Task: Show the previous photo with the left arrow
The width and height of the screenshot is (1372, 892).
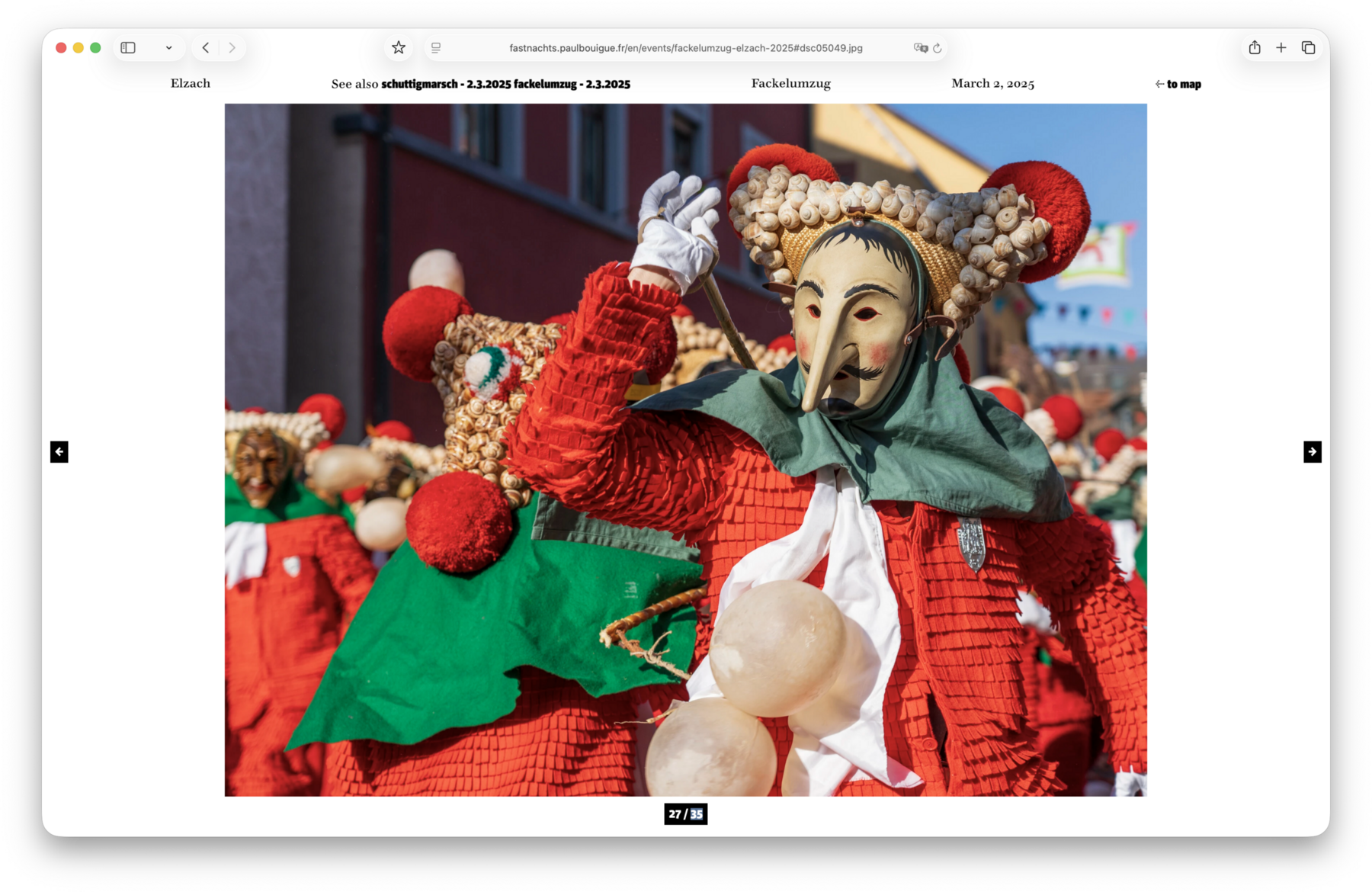Action: click(59, 452)
